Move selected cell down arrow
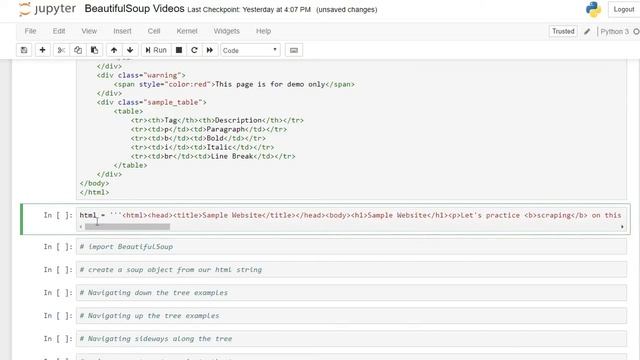Viewport: 640px width, 360px height. pyautogui.click(x=130, y=50)
